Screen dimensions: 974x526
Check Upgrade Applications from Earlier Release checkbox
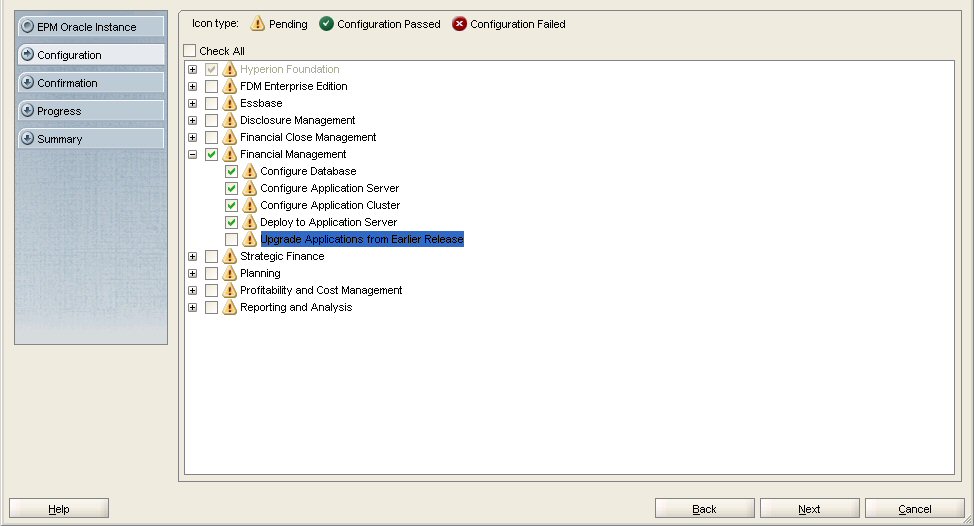(x=231, y=239)
